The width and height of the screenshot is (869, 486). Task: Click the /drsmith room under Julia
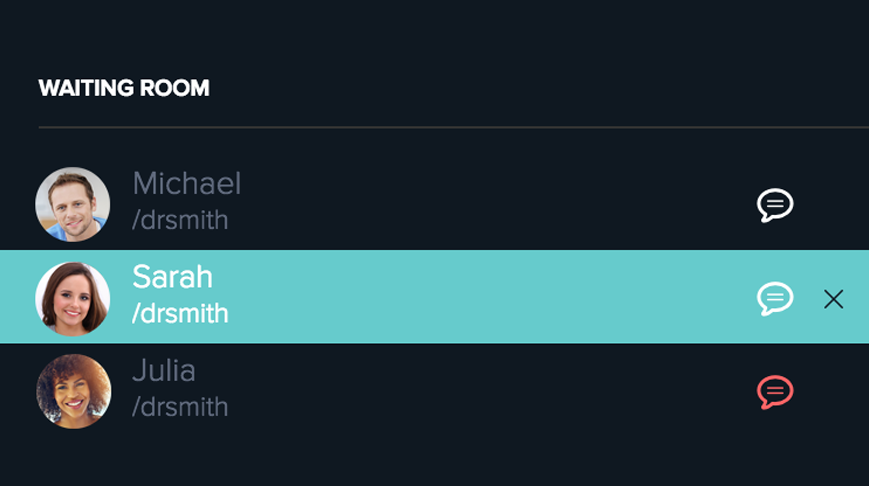pyautogui.click(x=180, y=407)
